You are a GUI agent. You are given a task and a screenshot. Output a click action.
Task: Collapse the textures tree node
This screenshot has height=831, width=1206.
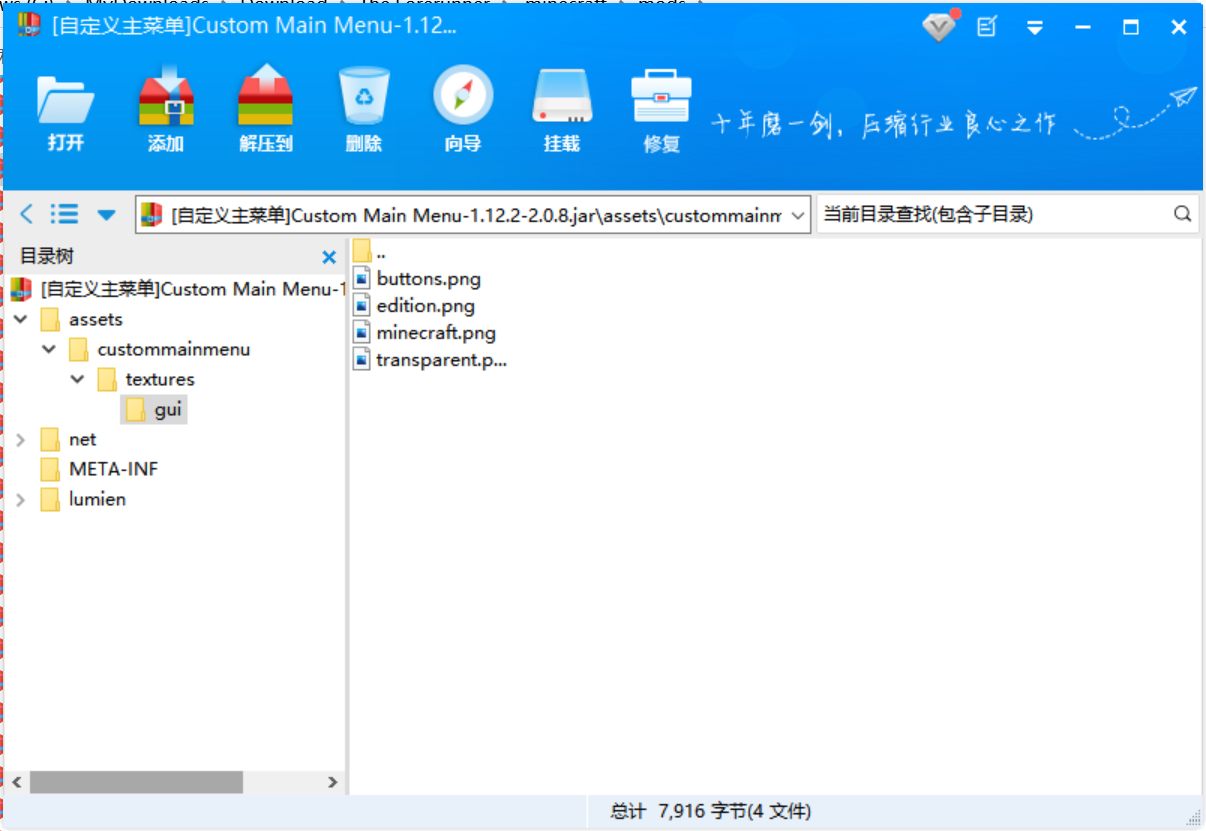point(78,379)
